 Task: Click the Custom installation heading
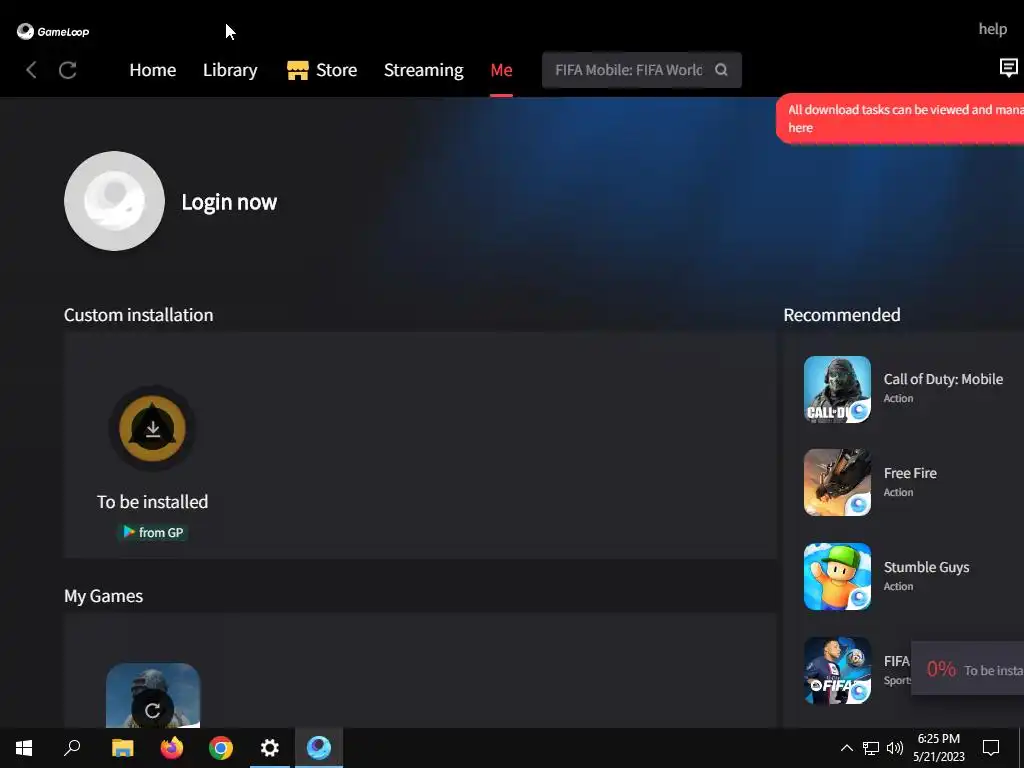[x=138, y=315]
